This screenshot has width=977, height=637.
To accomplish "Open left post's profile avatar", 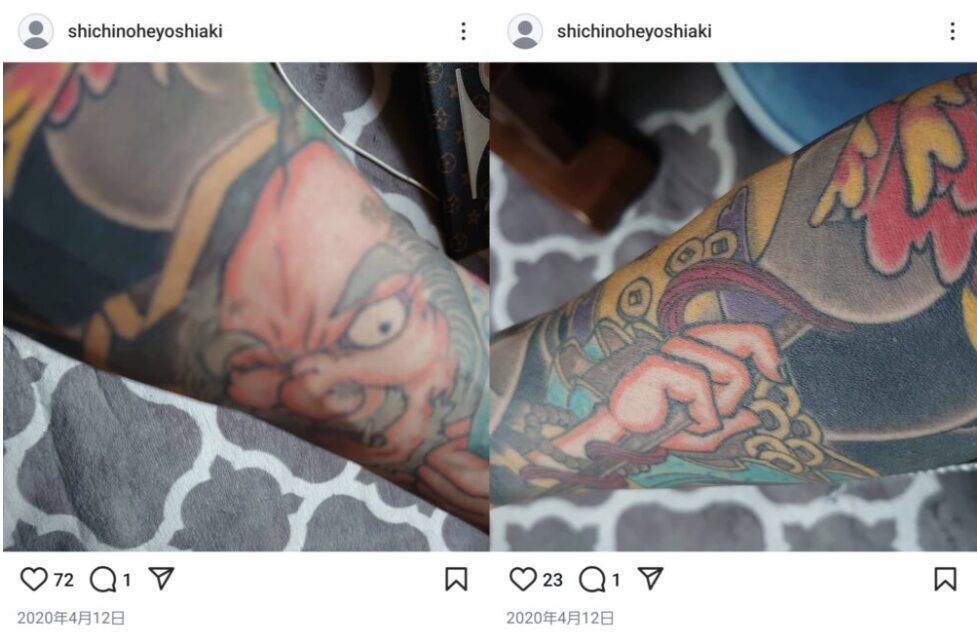I will click(x=36, y=31).
